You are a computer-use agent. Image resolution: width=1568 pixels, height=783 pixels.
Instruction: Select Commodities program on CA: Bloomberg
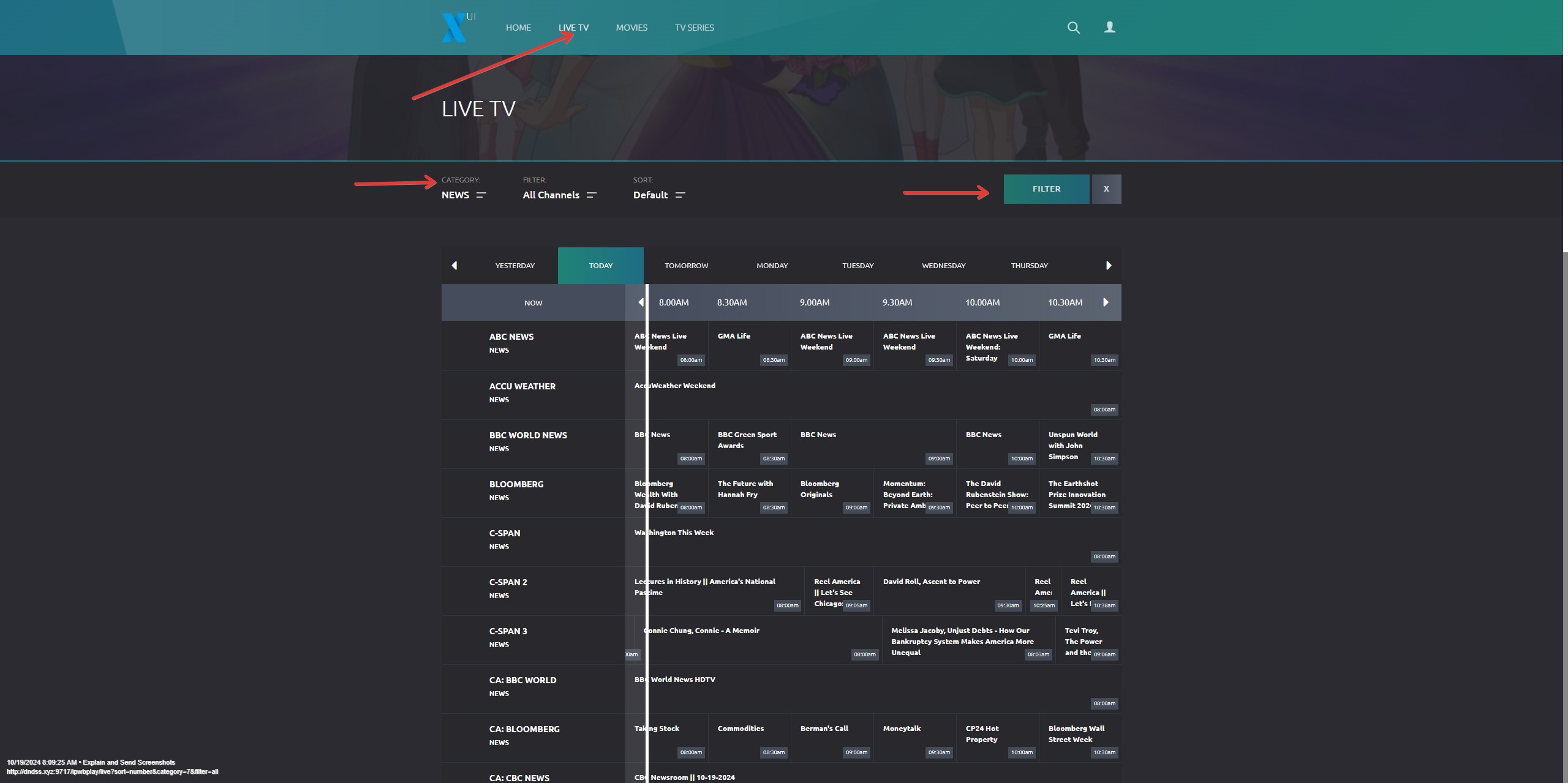point(749,738)
